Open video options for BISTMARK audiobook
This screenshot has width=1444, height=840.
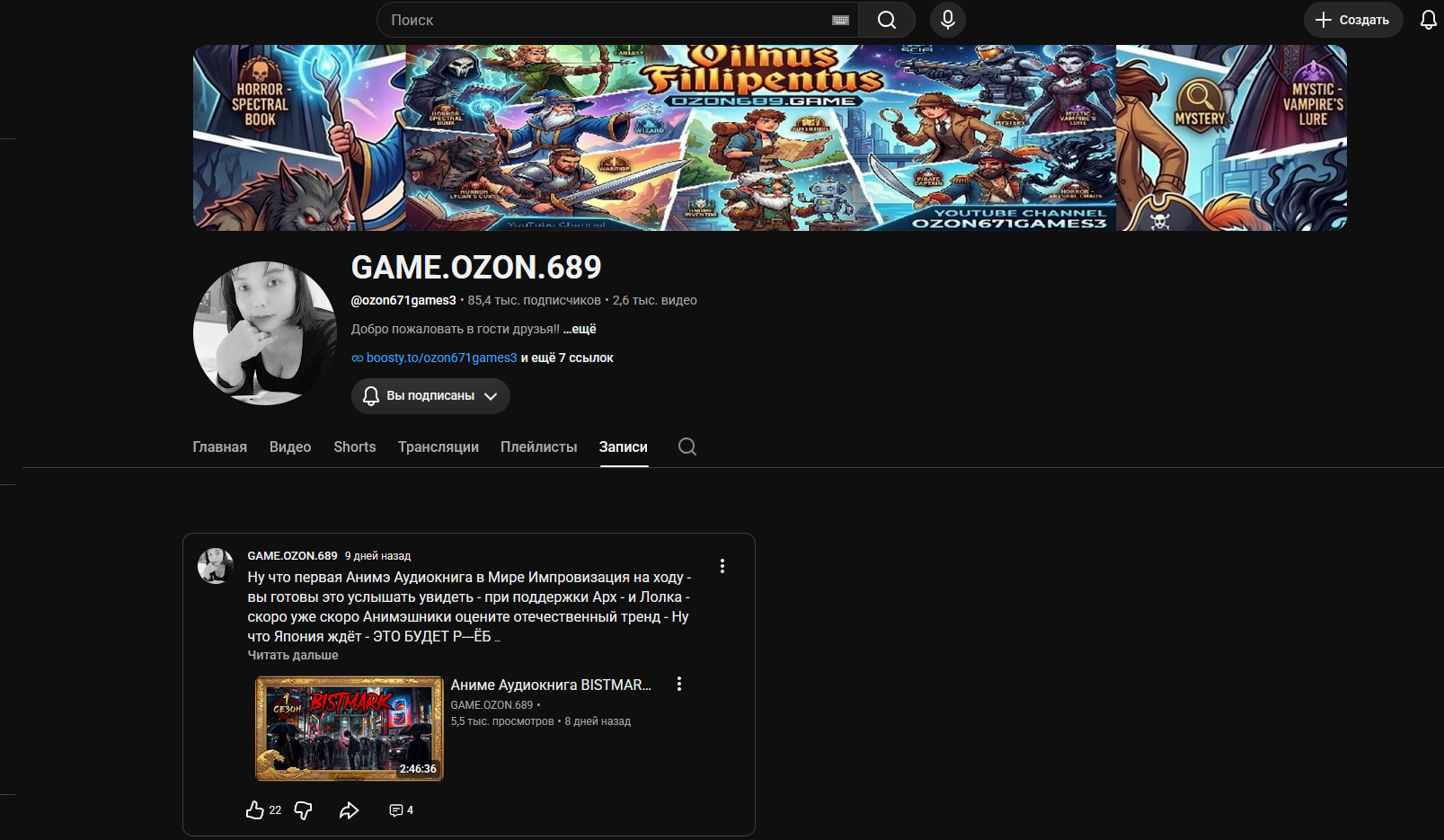[679, 684]
